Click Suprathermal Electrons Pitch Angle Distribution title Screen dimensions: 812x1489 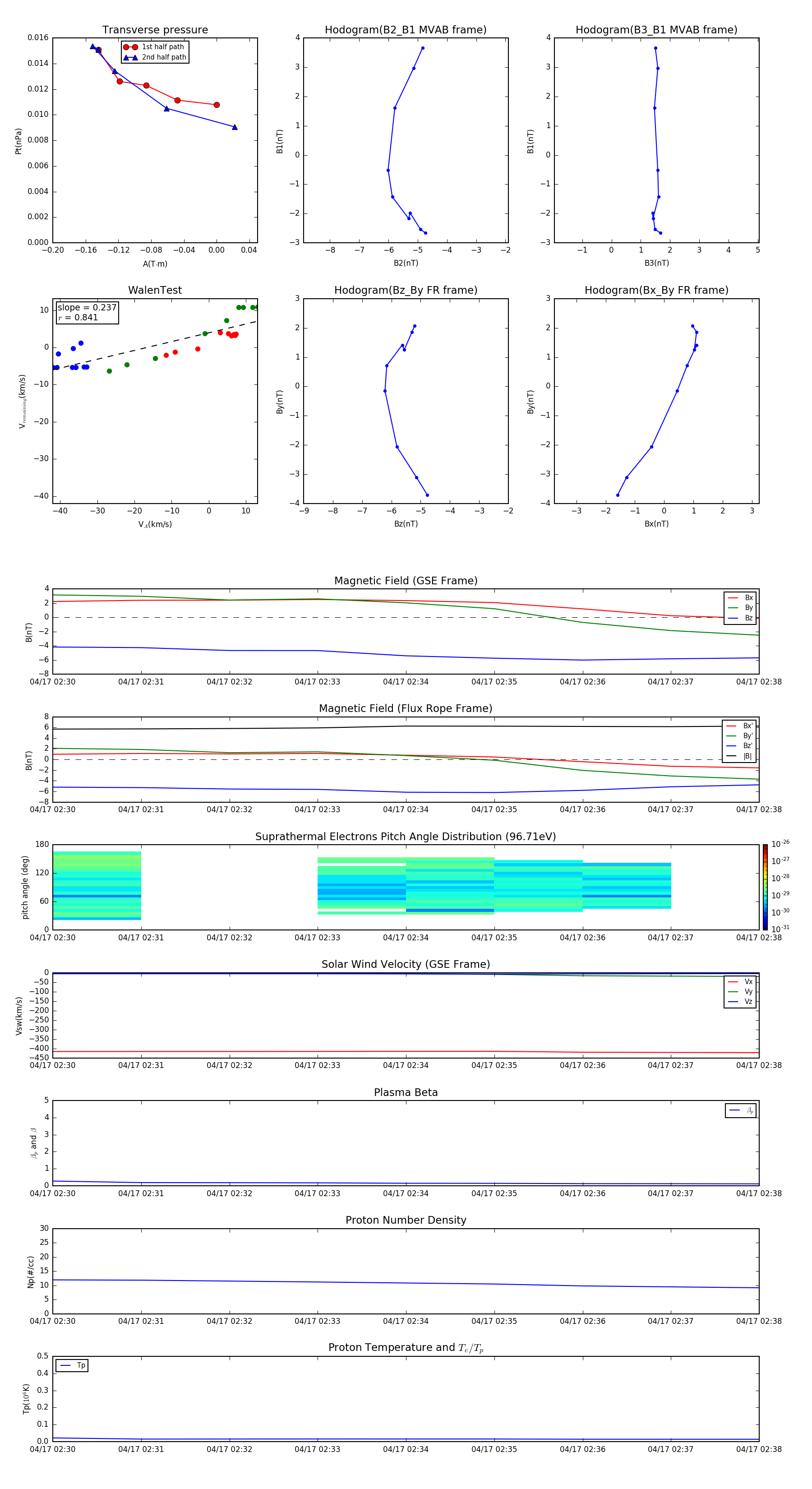[x=406, y=837]
